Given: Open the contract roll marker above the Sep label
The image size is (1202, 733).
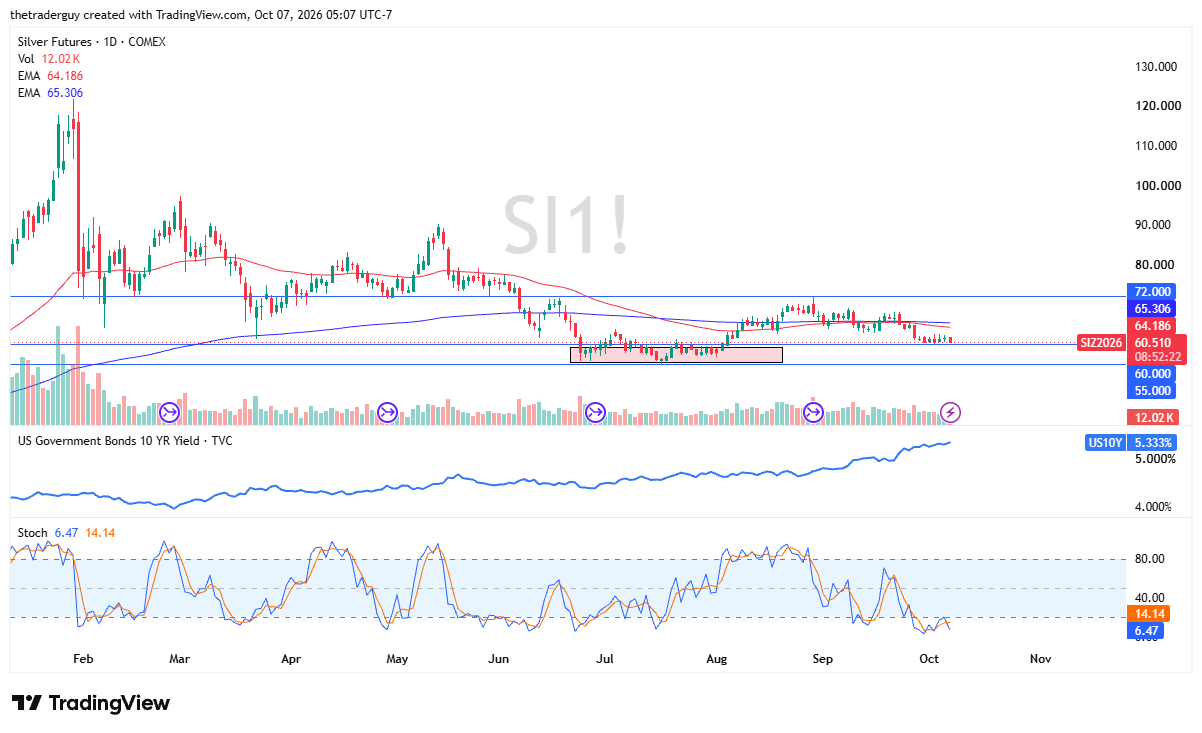Looking at the screenshot, I should [814, 412].
